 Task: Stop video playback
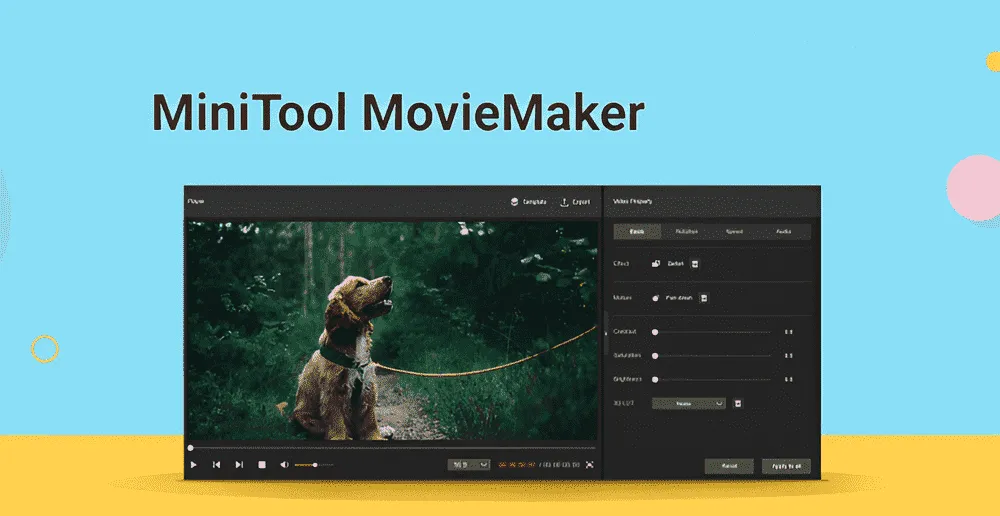pos(261,465)
